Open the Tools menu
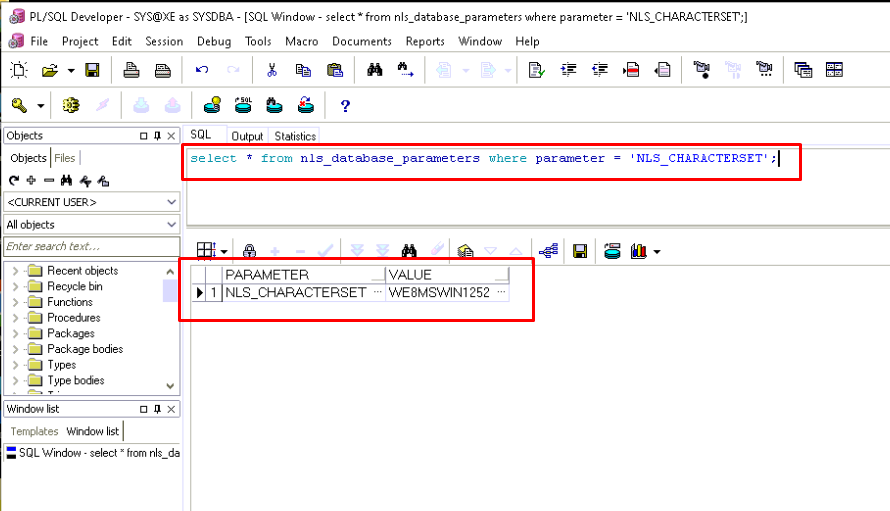Screen dimensions: 890x511 click(x=258, y=41)
